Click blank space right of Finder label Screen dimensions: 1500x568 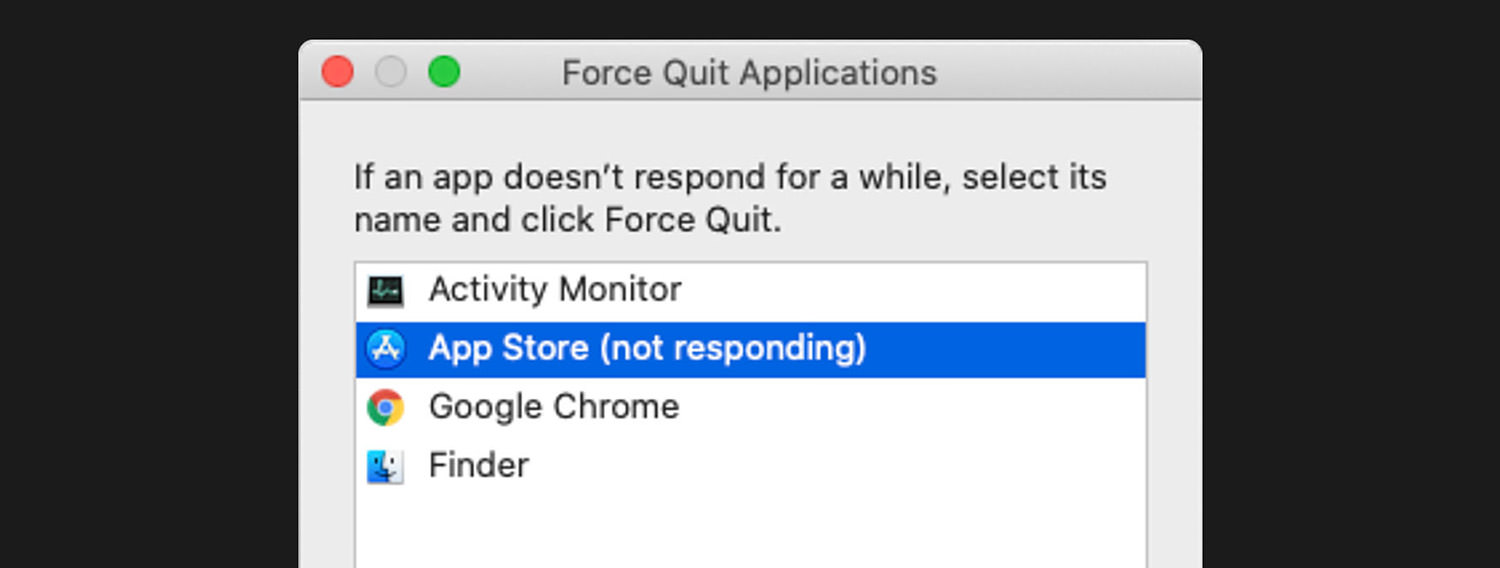point(838,466)
